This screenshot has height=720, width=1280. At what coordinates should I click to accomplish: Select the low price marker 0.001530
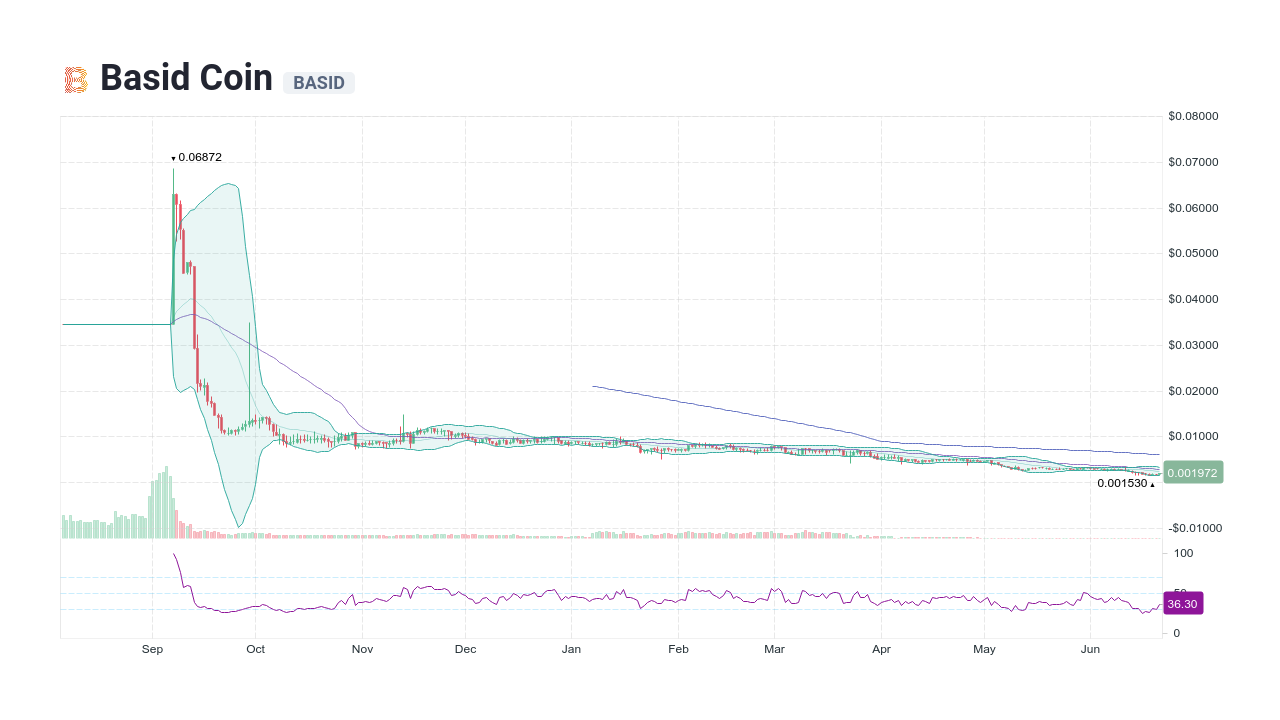[1122, 483]
